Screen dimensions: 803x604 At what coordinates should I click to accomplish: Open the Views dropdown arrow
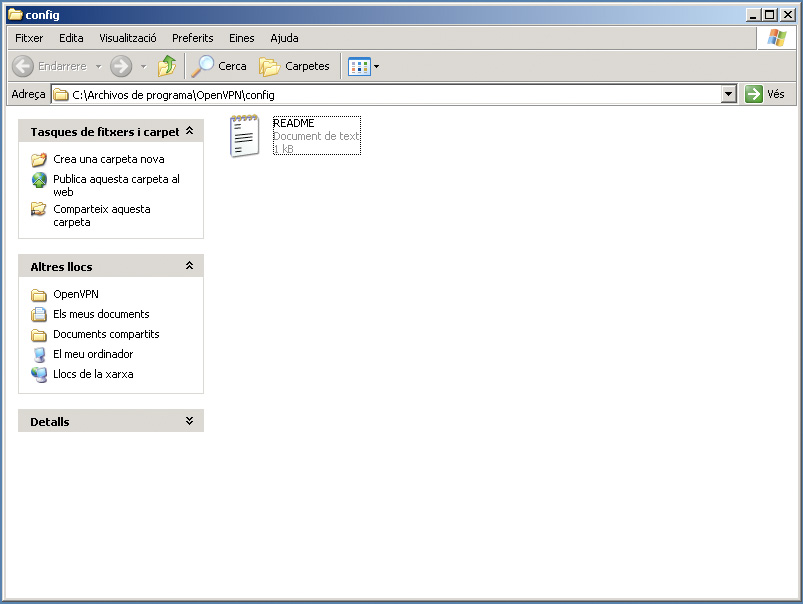click(x=376, y=67)
